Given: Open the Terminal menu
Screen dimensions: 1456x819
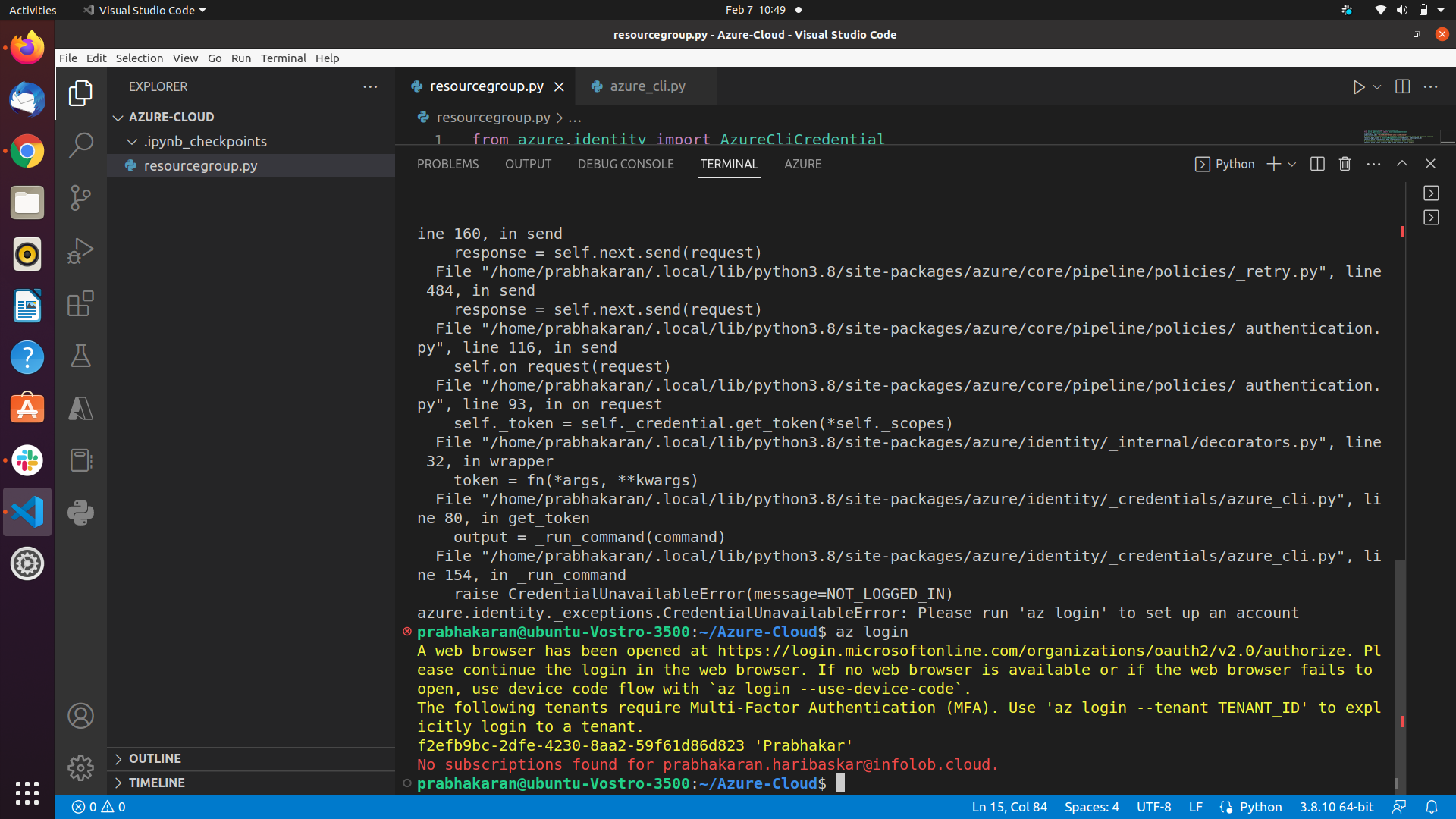Looking at the screenshot, I should coord(284,58).
